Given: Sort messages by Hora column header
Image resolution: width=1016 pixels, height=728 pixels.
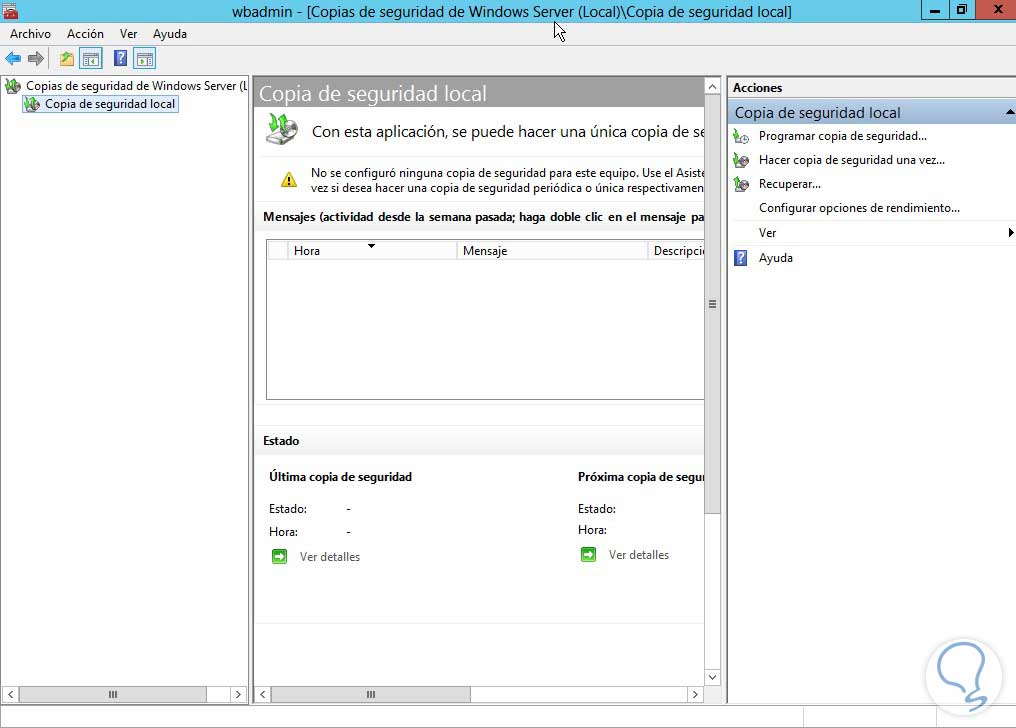Looking at the screenshot, I should [x=372, y=251].
